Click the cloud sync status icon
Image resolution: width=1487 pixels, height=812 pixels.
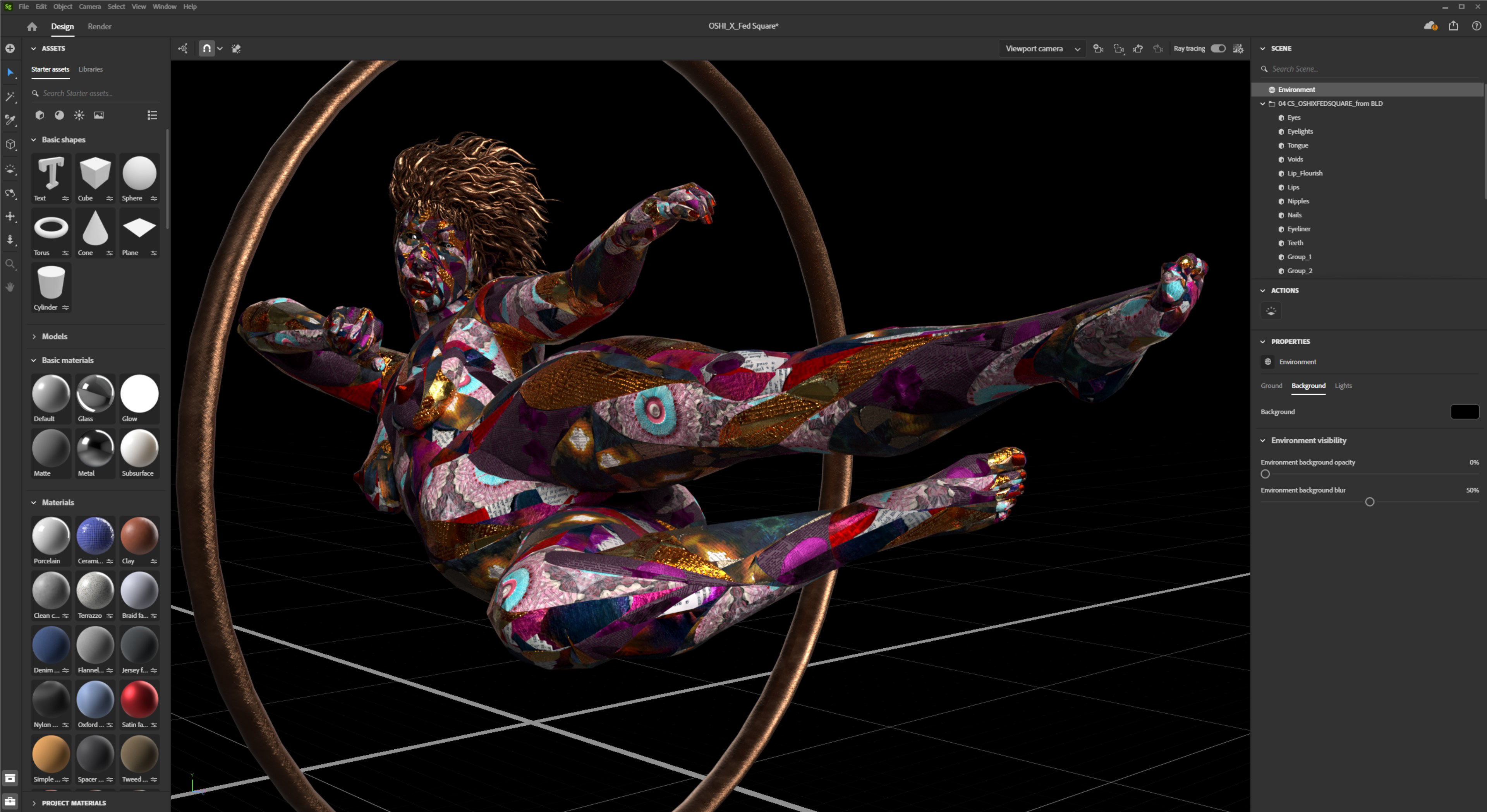click(1430, 26)
